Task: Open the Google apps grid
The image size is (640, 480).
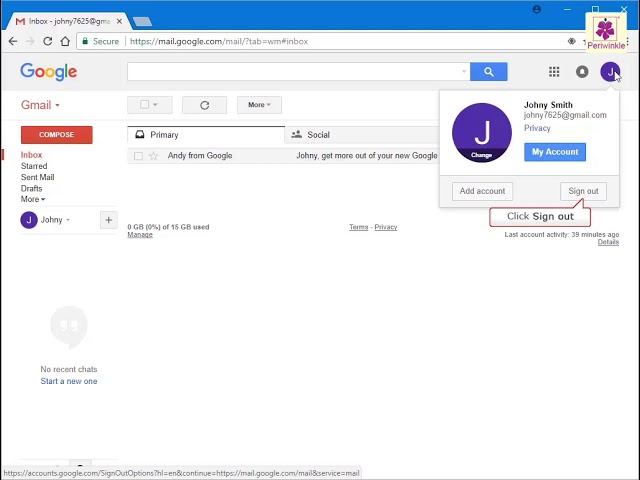Action: 554,72
